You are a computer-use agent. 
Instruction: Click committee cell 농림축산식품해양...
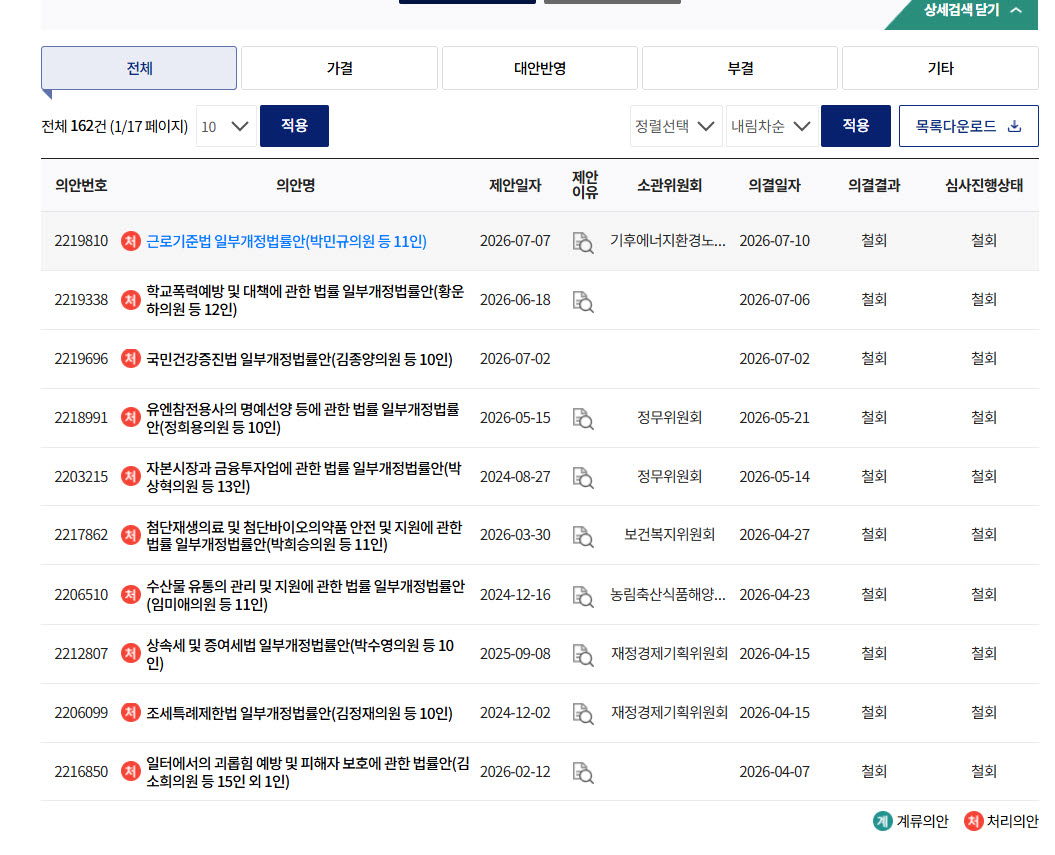click(x=667, y=595)
